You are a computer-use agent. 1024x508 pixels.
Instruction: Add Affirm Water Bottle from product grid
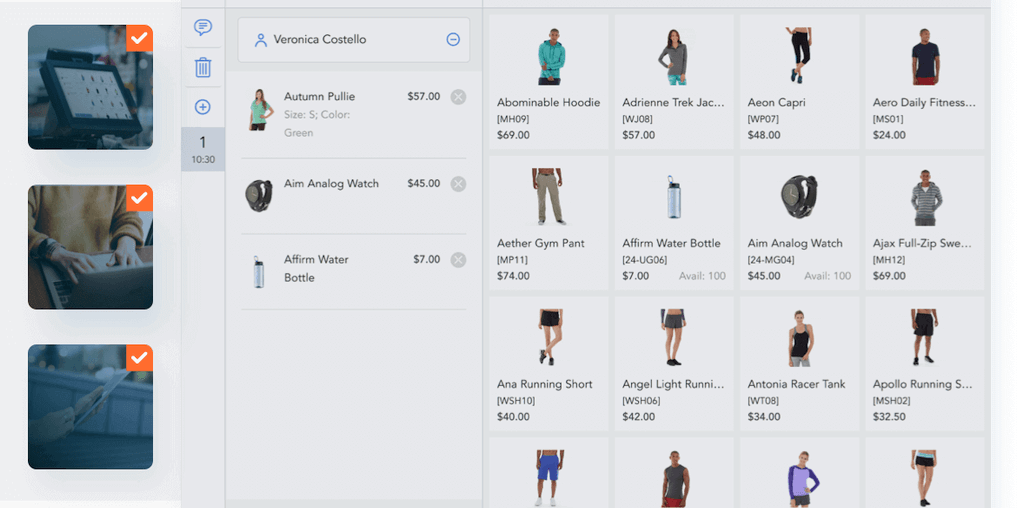pos(674,223)
